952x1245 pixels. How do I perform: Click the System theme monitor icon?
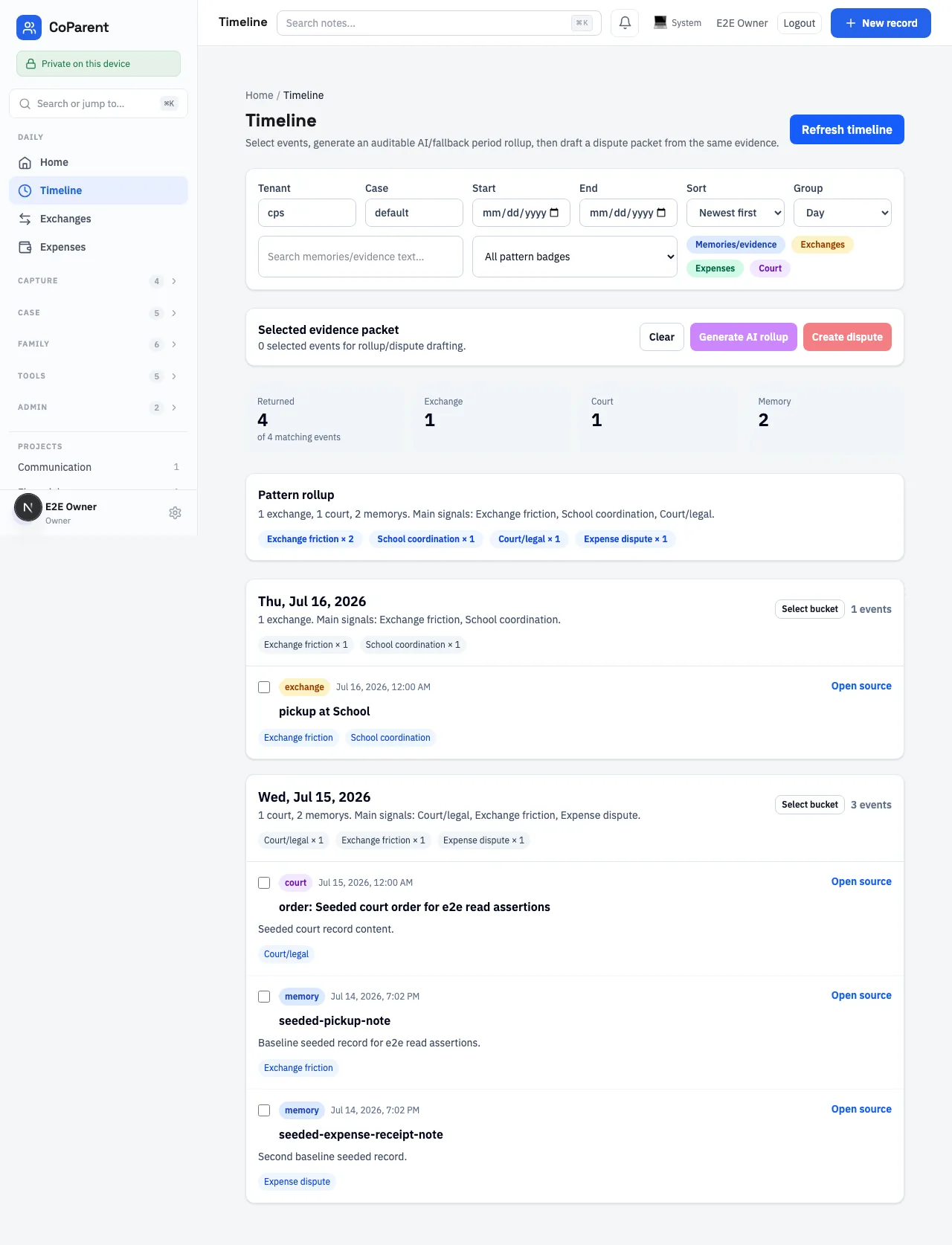click(660, 23)
